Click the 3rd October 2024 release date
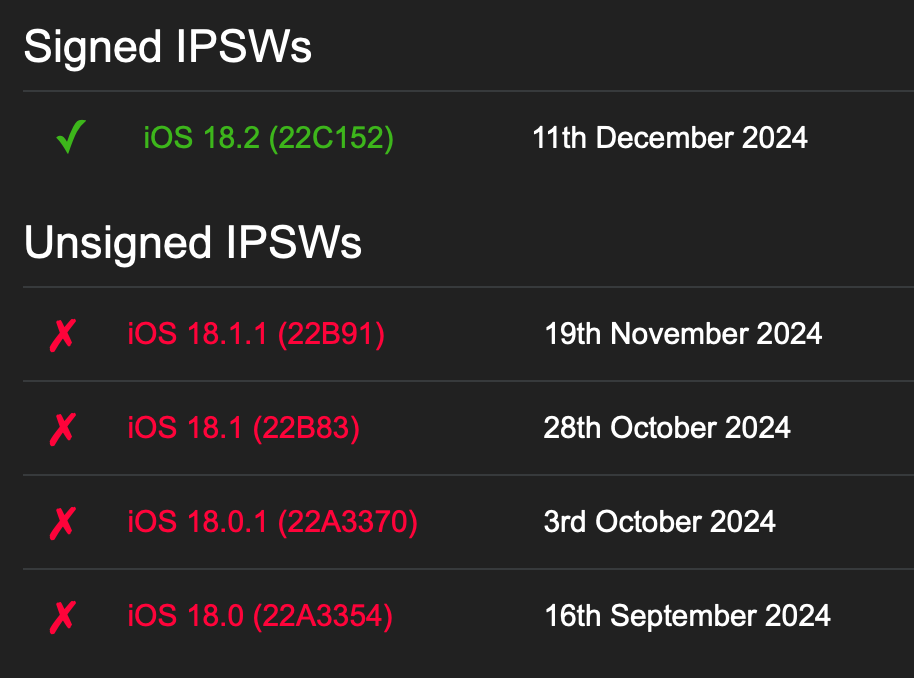This screenshot has height=678, width=914. pos(659,522)
